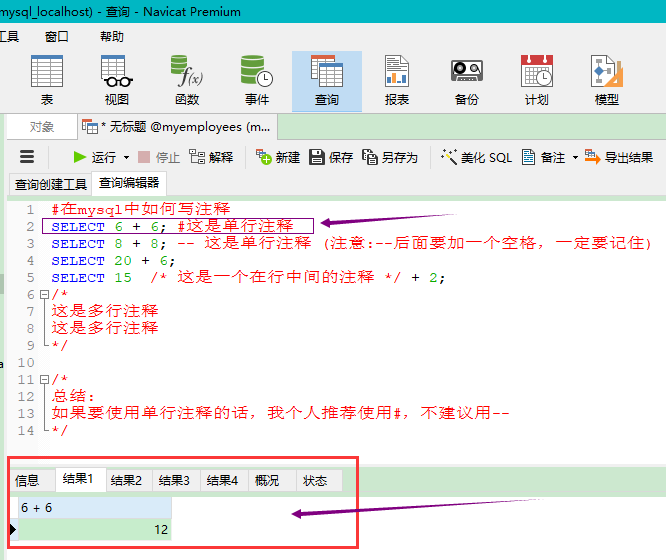Click line 4 'SELECT 20 + 6;'
This screenshot has height=560, width=666.
coord(113,260)
